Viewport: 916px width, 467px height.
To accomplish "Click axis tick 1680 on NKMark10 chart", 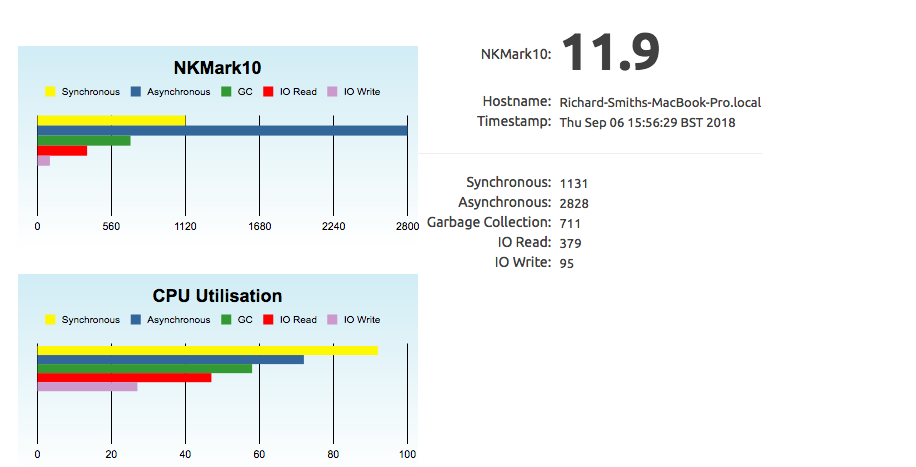I will [x=259, y=226].
